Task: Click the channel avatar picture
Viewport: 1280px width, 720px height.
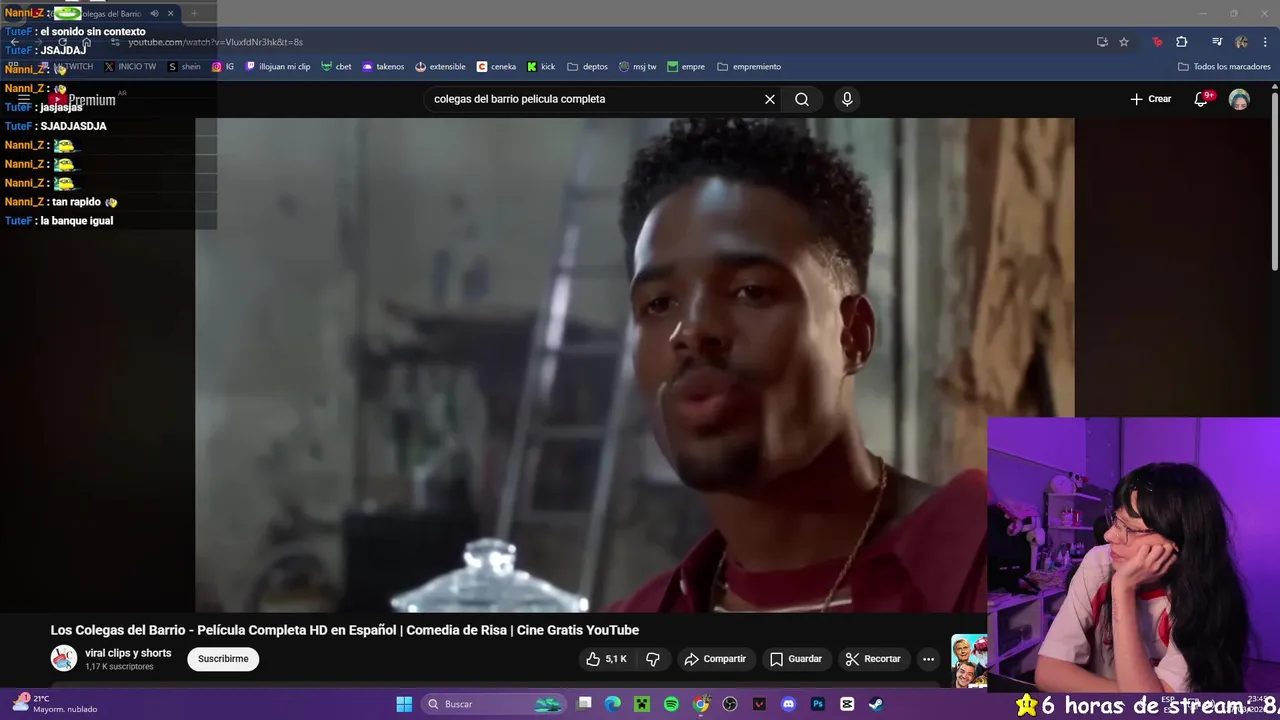Action: (x=64, y=658)
